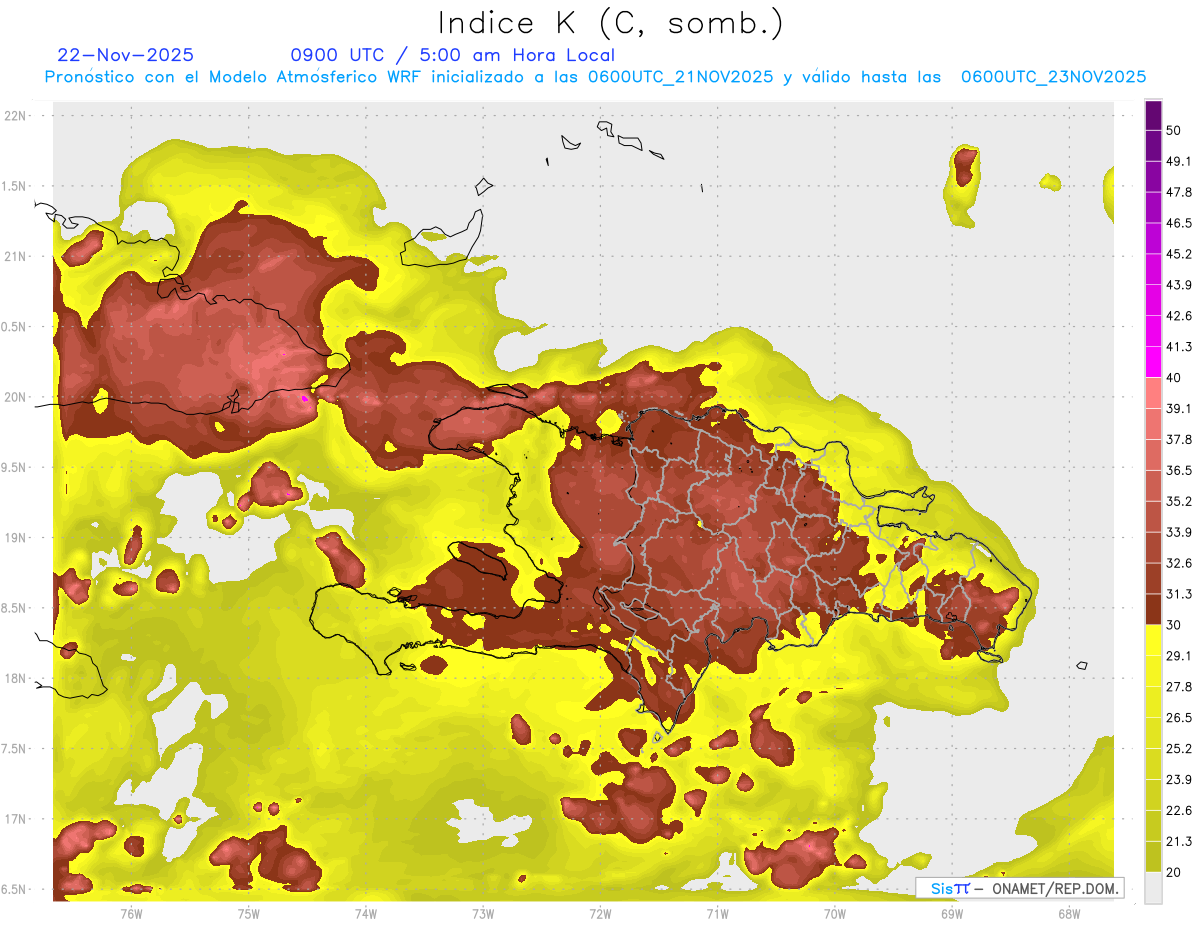Click the colorbar label "40"
Viewport: 1200px width, 927px height.
coord(1174,377)
